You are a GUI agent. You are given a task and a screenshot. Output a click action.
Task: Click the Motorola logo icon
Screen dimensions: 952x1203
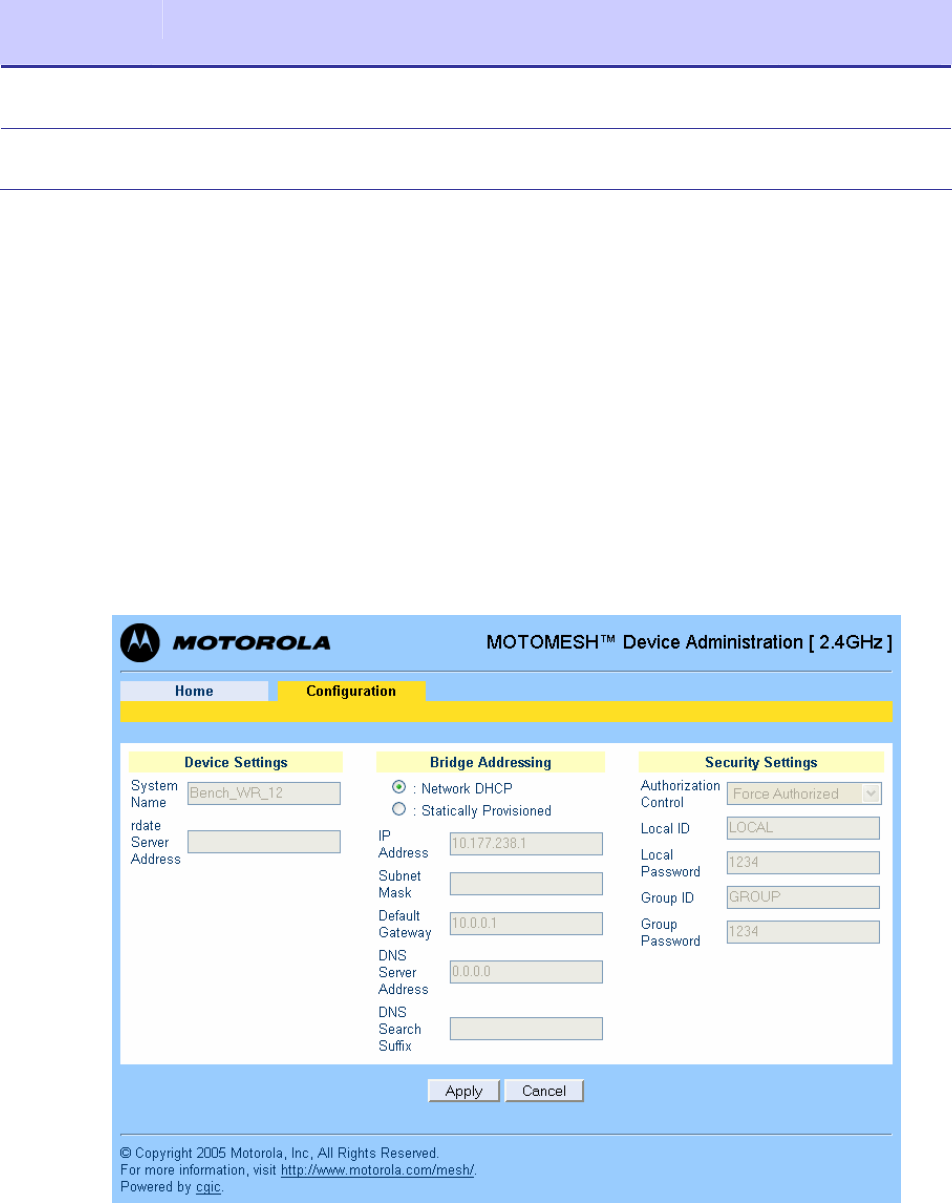click(141, 642)
